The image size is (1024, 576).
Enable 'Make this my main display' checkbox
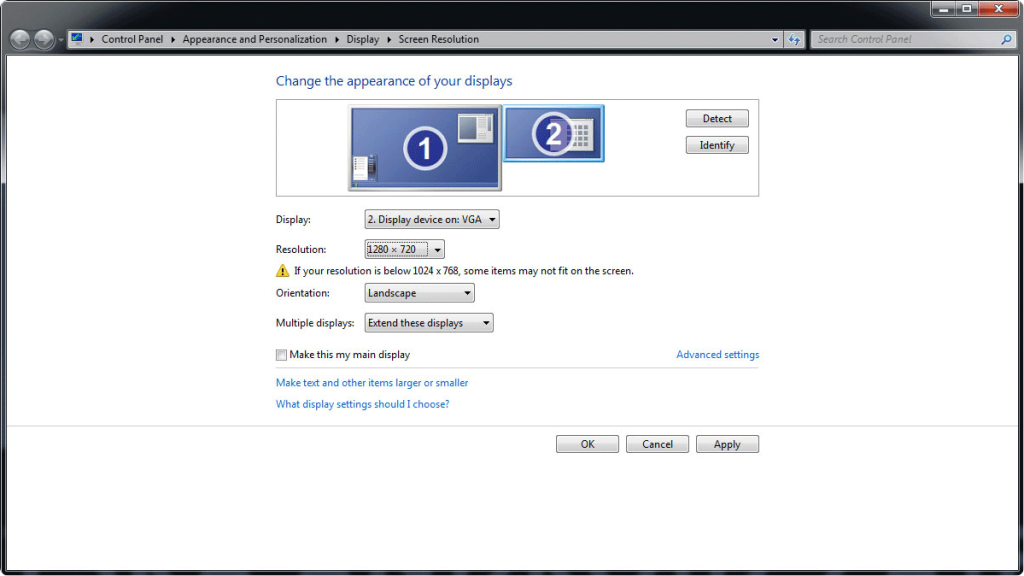[281, 355]
